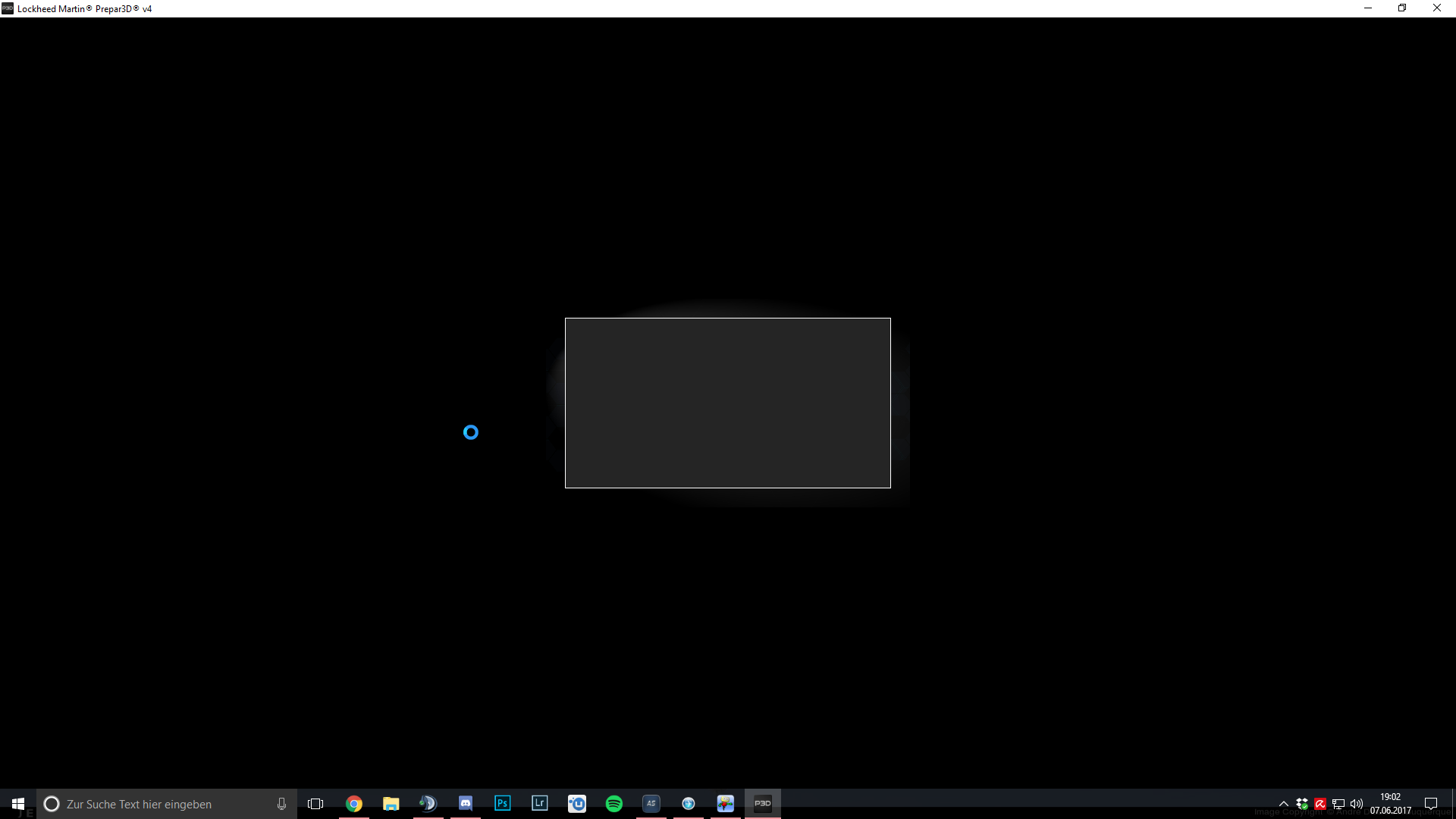Open File Explorer from the taskbar
The width and height of the screenshot is (1456, 819).
[391, 804]
